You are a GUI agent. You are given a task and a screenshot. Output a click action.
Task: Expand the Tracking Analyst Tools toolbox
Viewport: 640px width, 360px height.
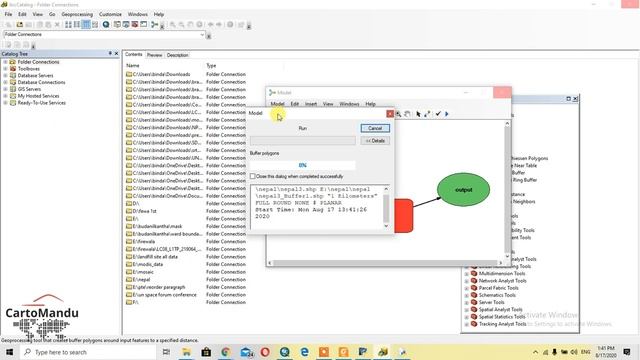click(467, 324)
